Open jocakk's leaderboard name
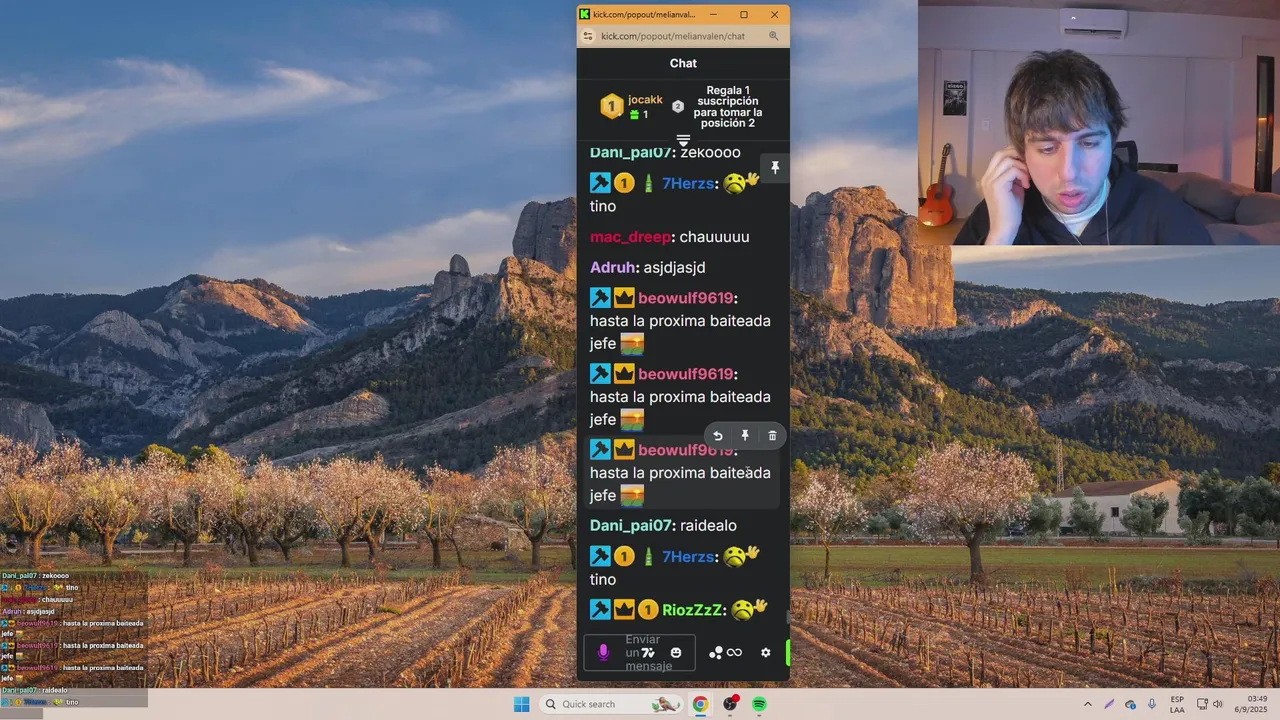 coord(645,100)
